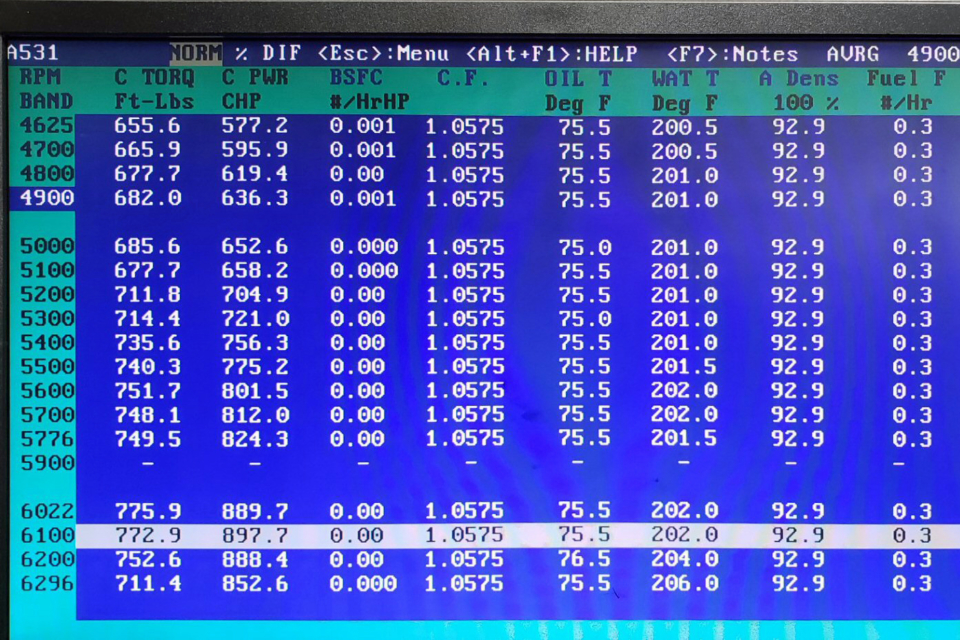Image resolution: width=960 pixels, height=640 pixels.
Task: Select the 5600 RPM row label
Action: point(47,391)
